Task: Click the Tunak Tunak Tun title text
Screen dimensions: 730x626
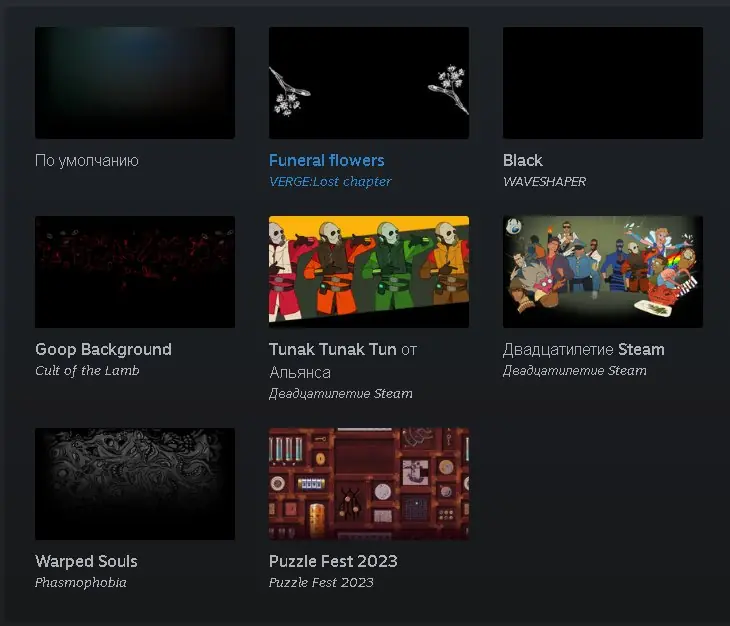Action: (x=333, y=350)
